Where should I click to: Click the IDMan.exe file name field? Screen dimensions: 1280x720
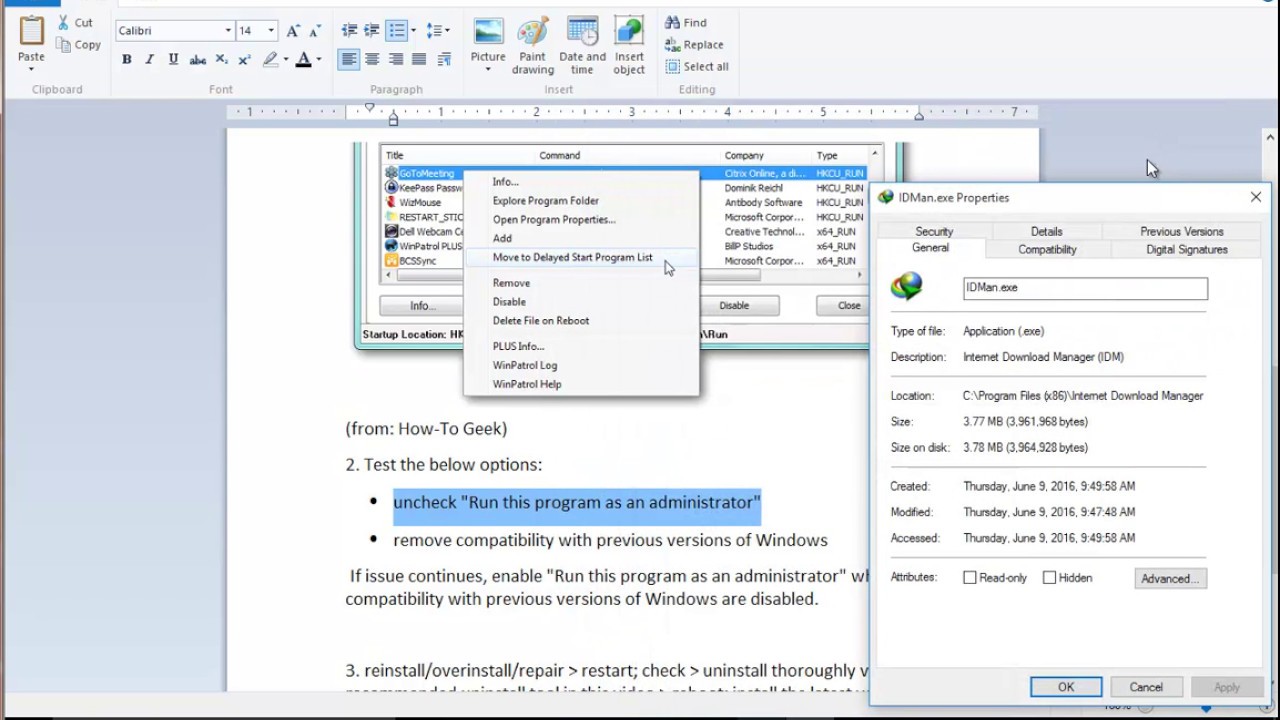click(1085, 288)
